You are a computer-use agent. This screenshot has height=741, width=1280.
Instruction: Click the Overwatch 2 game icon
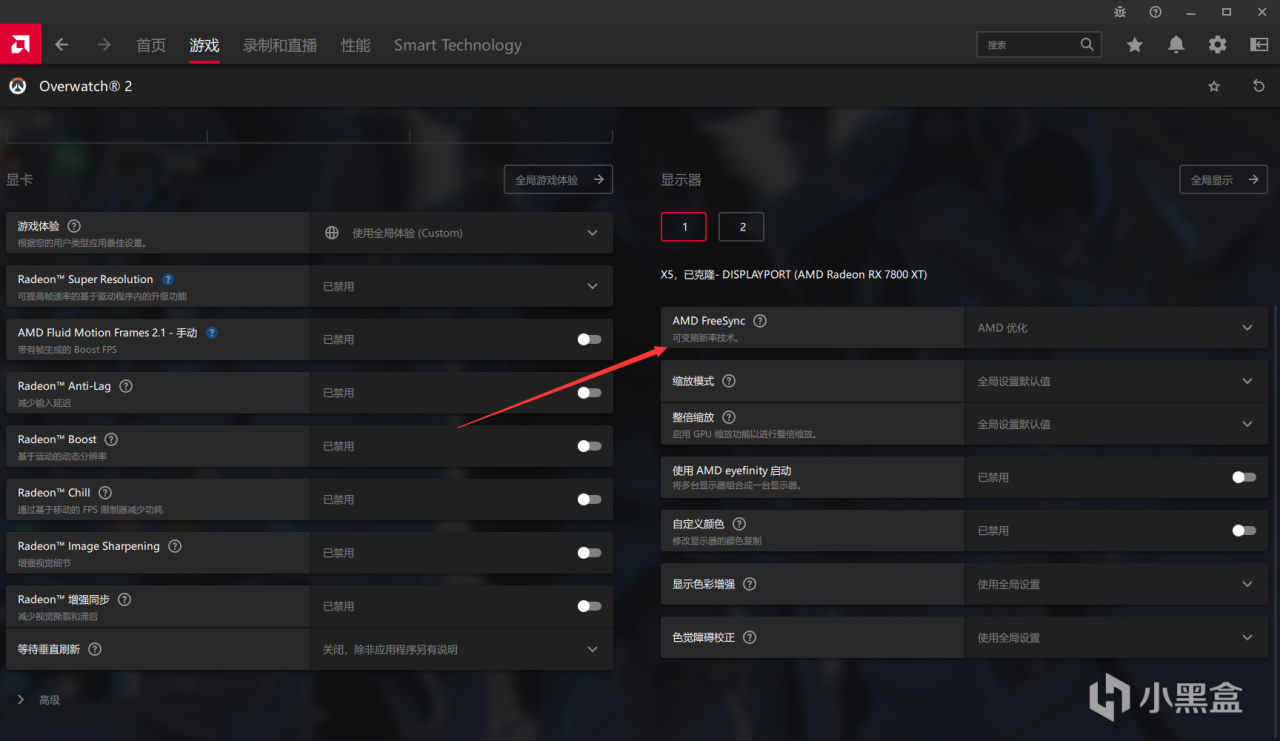click(17, 87)
